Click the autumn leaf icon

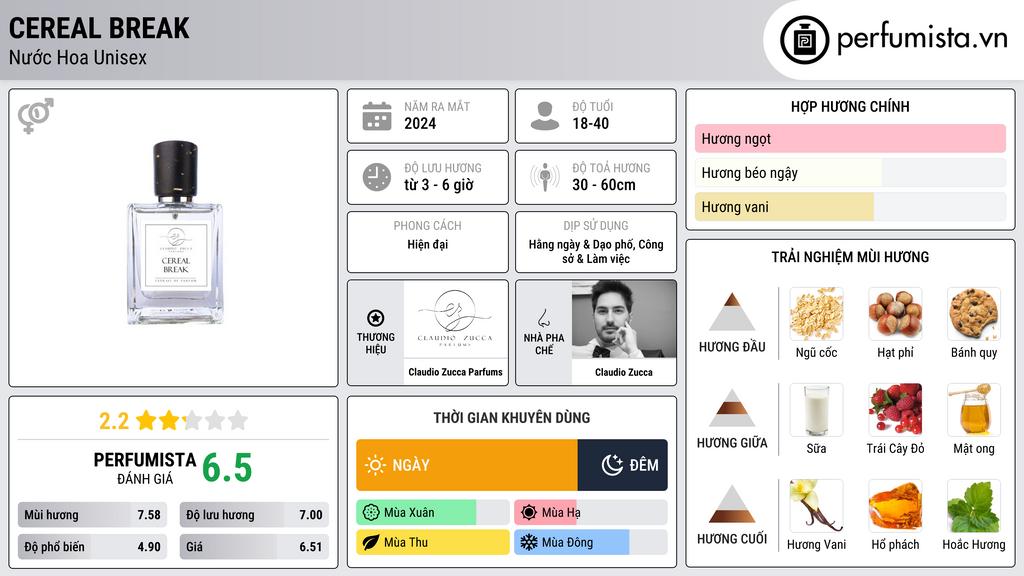[x=371, y=542]
